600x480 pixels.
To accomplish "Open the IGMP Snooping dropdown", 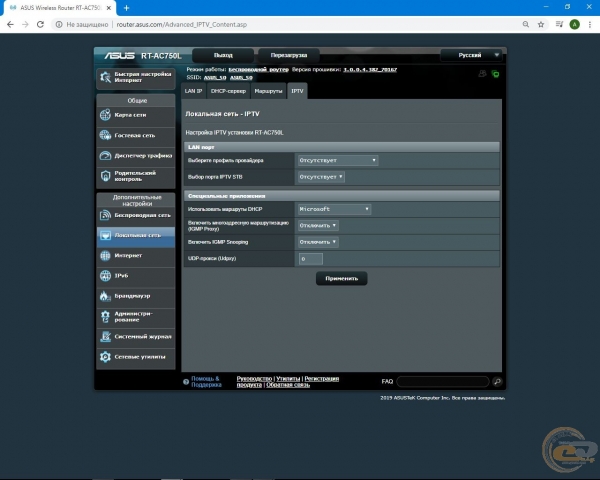I will pyautogui.click(x=318, y=242).
